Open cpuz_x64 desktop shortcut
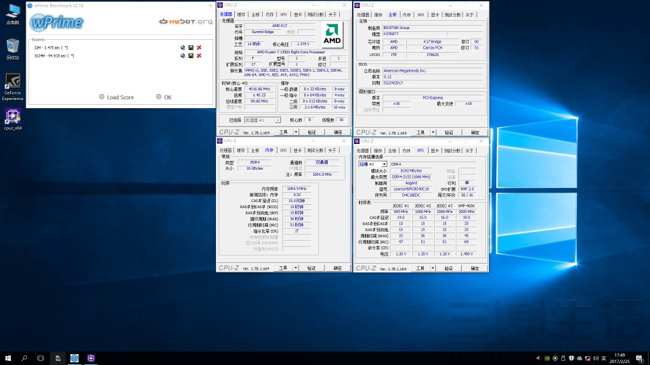This screenshot has height=365, width=650. click(x=12, y=119)
